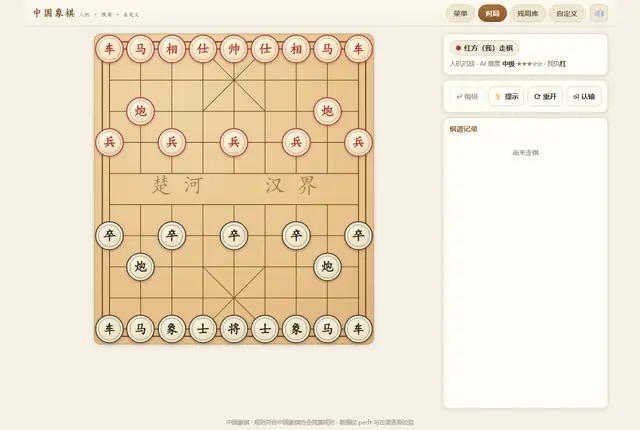Select the leftmost red 兵 pawn

[109, 142]
